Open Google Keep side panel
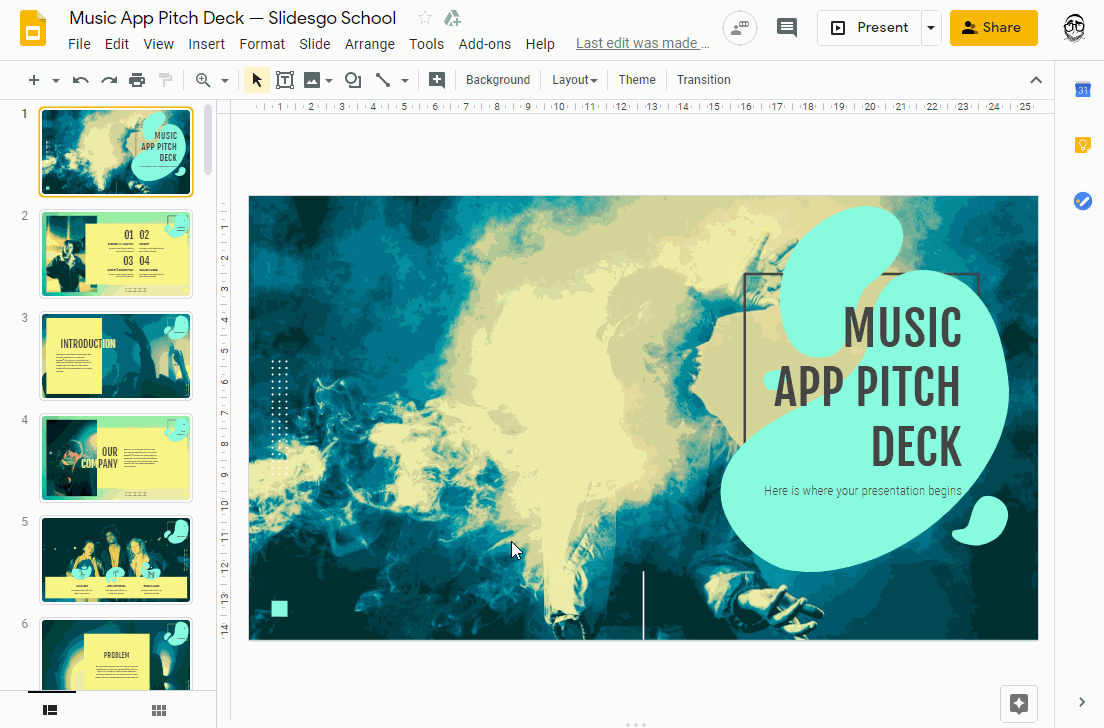Image resolution: width=1104 pixels, height=728 pixels. click(x=1082, y=145)
